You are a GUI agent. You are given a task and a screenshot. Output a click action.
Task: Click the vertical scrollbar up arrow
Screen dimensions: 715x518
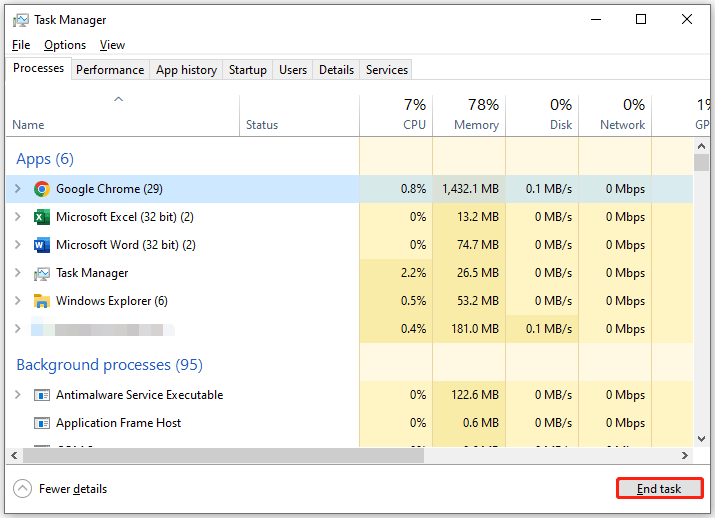pos(701,146)
